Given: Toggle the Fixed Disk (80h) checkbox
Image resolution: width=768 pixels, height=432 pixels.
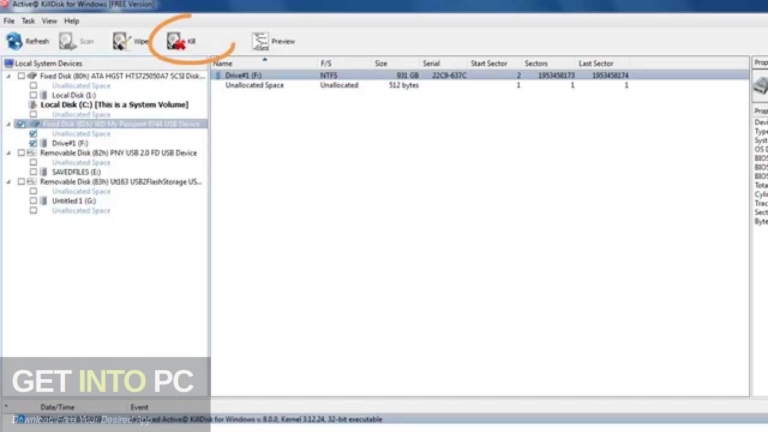Looking at the screenshot, I should (21, 76).
